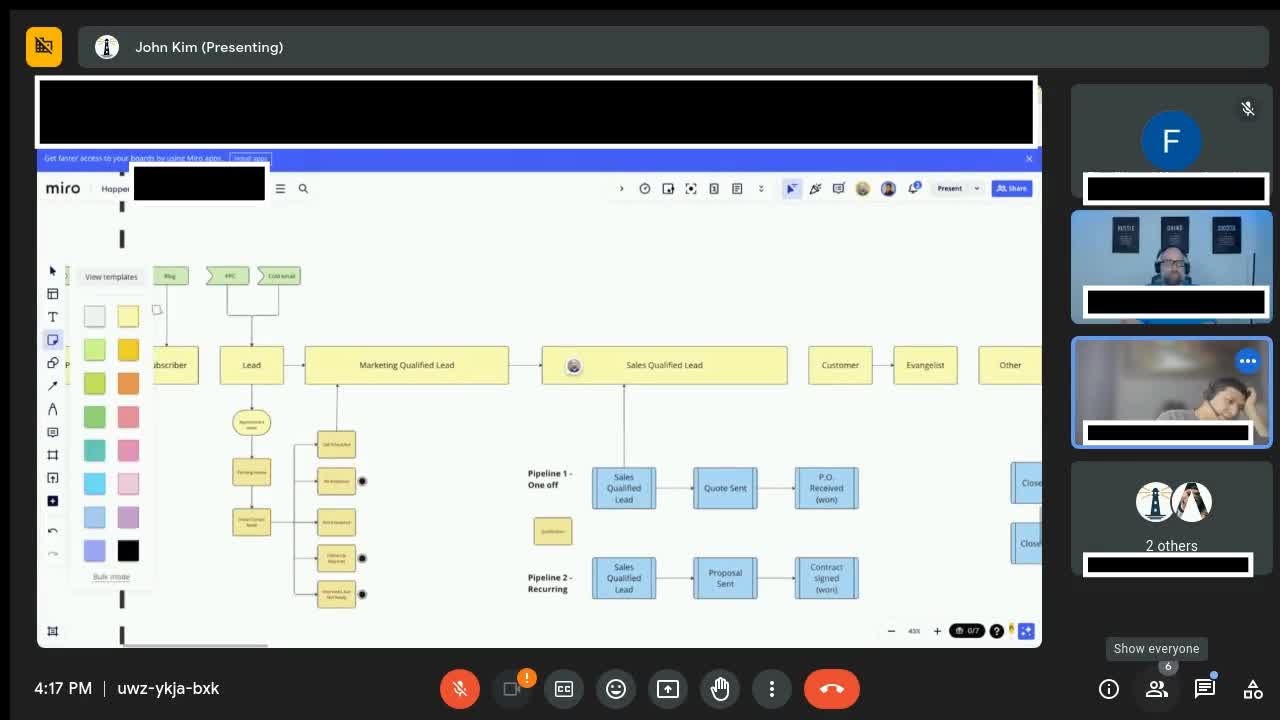Screen dimensions: 1280x720
Task: Open the Miro timer tool
Action: [x=645, y=188]
